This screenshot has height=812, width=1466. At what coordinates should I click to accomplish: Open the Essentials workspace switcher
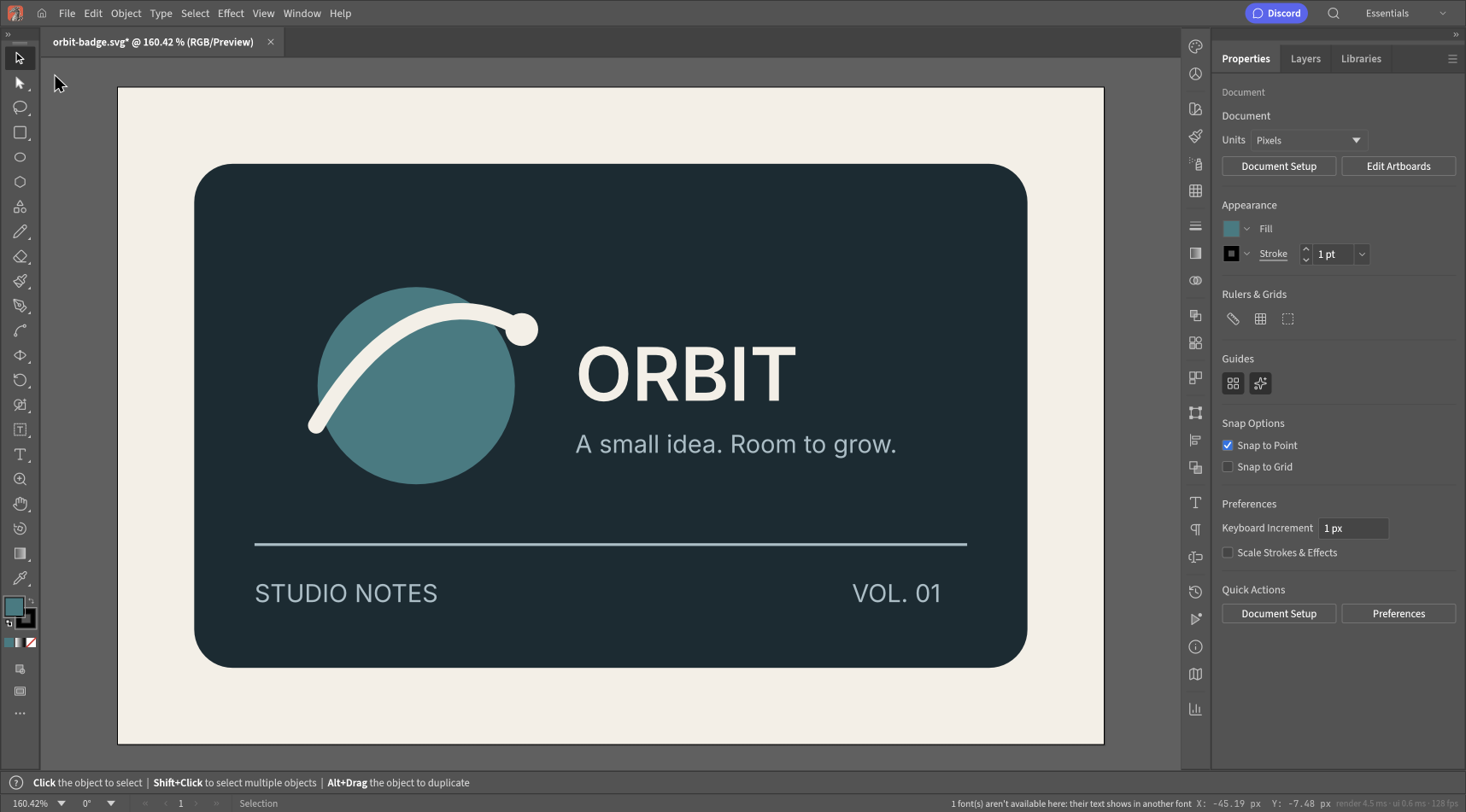point(1405,13)
